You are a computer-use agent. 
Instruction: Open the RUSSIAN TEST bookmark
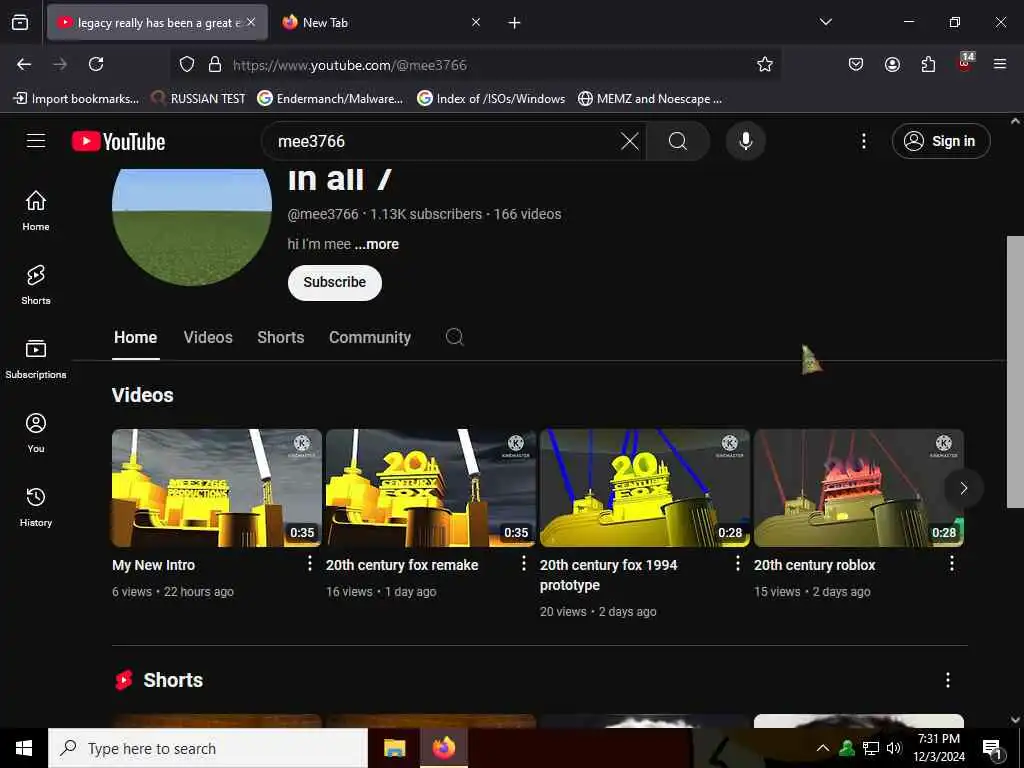click(x=198, y=99)
